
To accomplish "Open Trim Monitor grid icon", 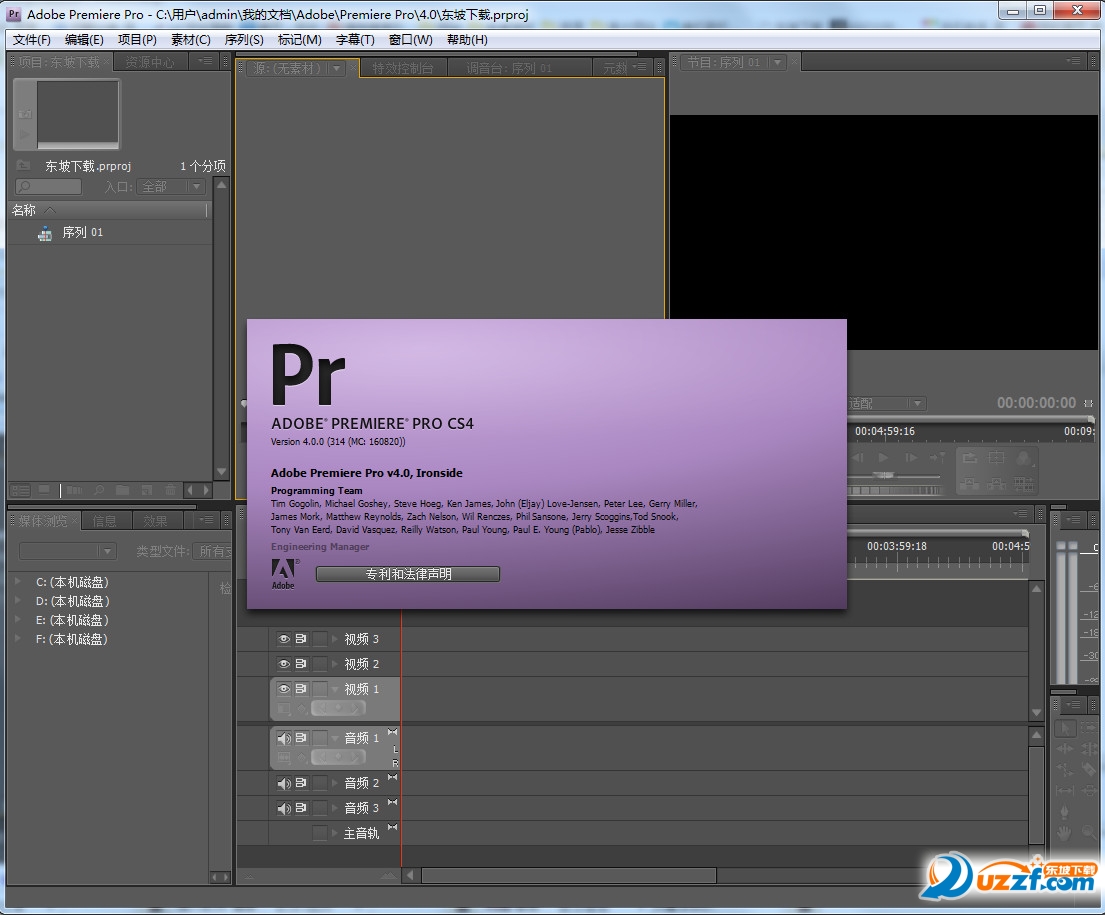I will 1023,484.
